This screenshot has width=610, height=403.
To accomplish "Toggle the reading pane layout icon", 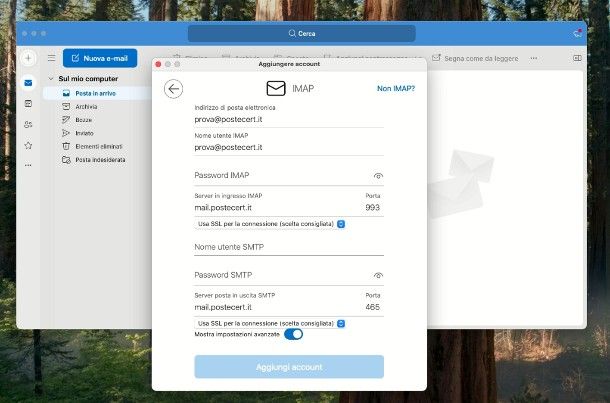I will (577, 58).
